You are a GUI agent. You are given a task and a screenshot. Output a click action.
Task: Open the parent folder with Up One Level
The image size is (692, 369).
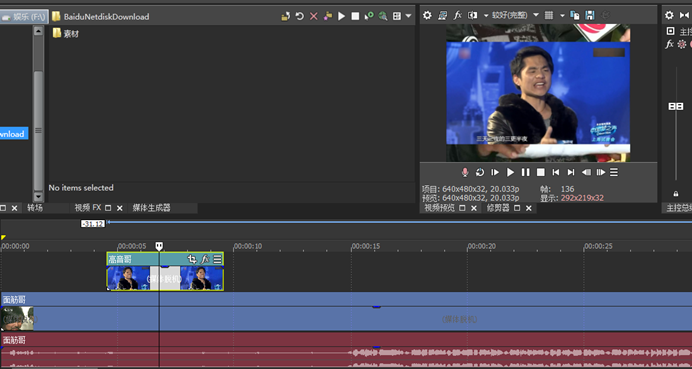click(x=286, y=16)
